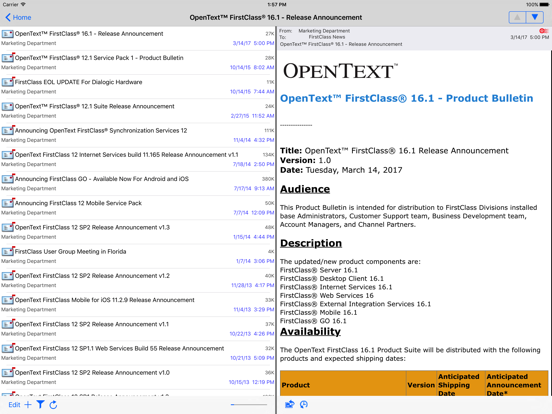Image resolution: width=552 pixels, height=414 pixels.
Task: Refresh the message list
Action: click(53, 405)
